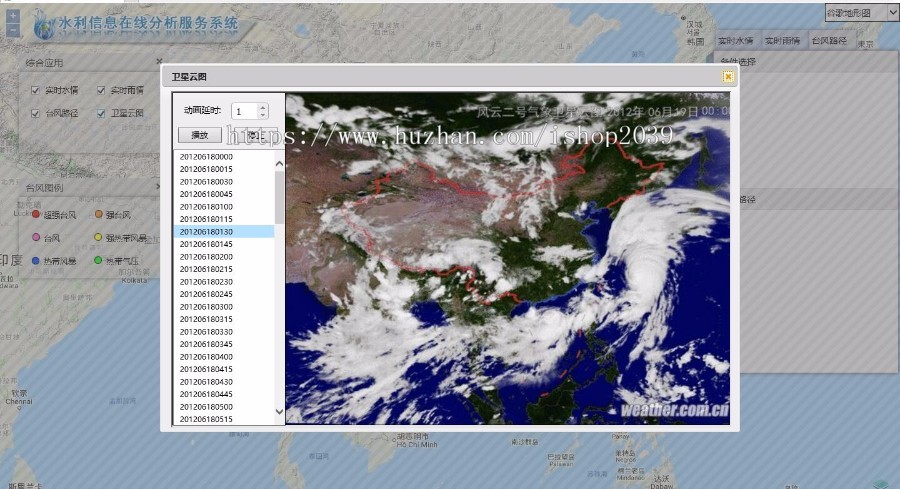The height and width of the screenshot is (489, 900).
Task: Click the 条件选择 panel header
Action: pos(806,61)
